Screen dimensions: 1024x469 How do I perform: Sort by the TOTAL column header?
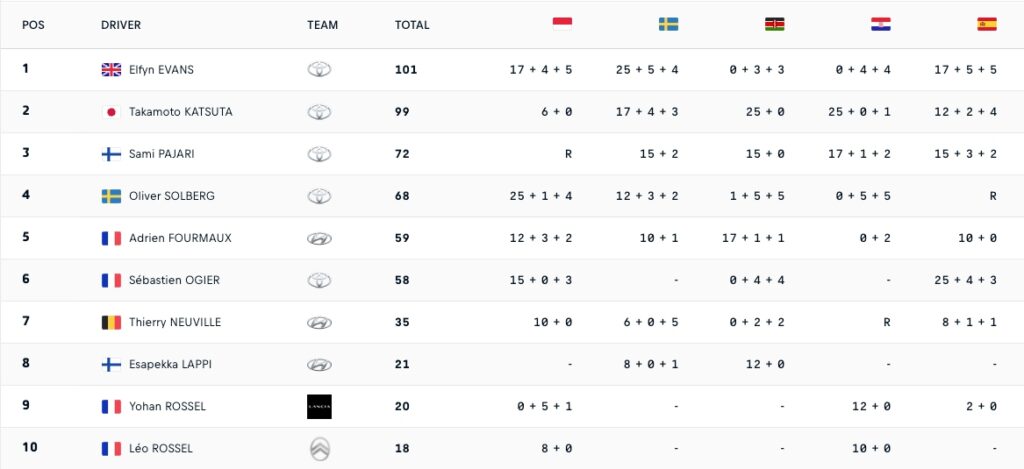tap(412, 25)
